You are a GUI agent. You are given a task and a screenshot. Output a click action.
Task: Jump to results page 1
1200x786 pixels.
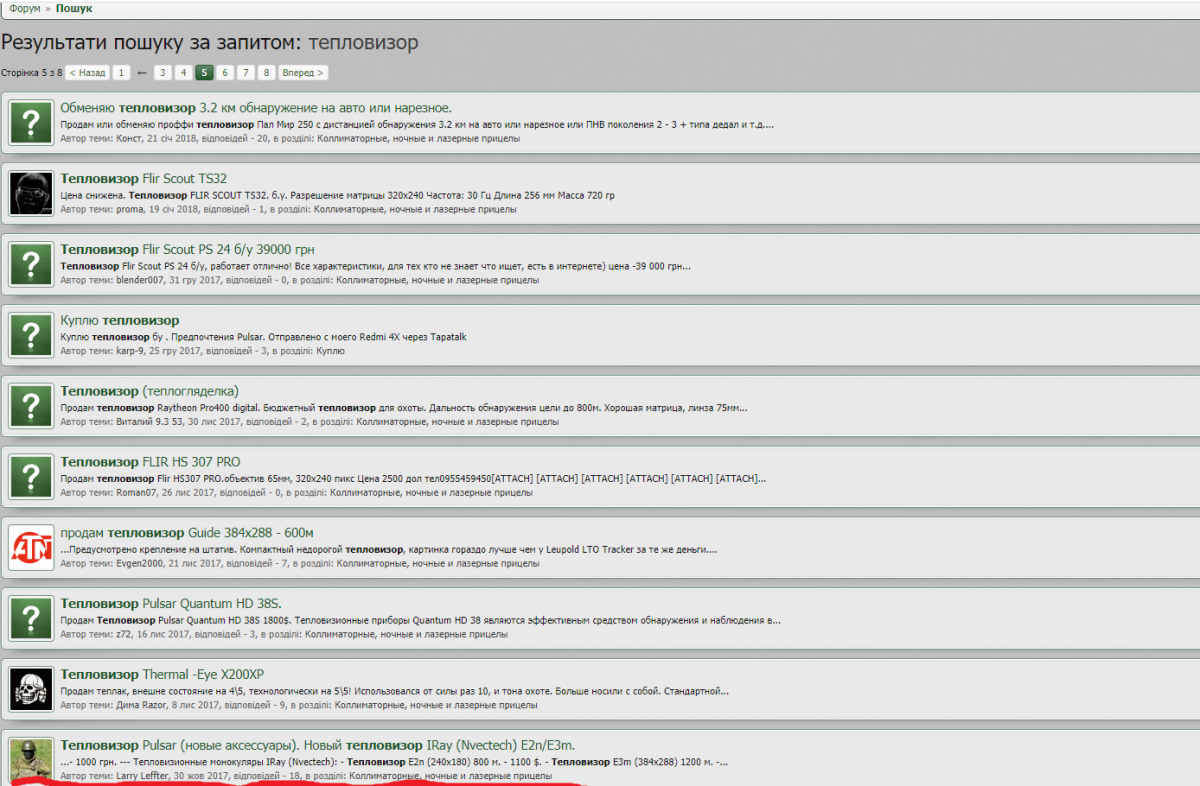121,73
